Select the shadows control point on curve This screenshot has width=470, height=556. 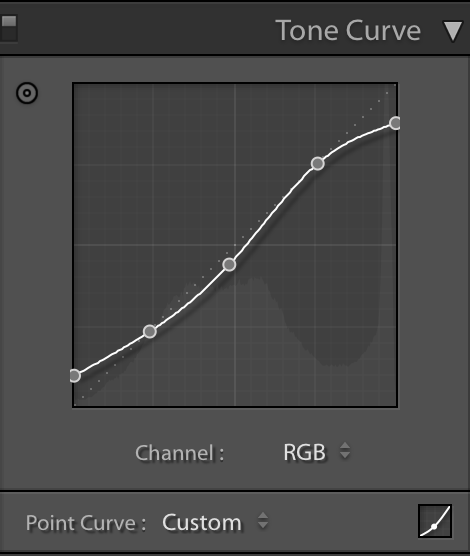pyautogui.click(x=150, y=331)
